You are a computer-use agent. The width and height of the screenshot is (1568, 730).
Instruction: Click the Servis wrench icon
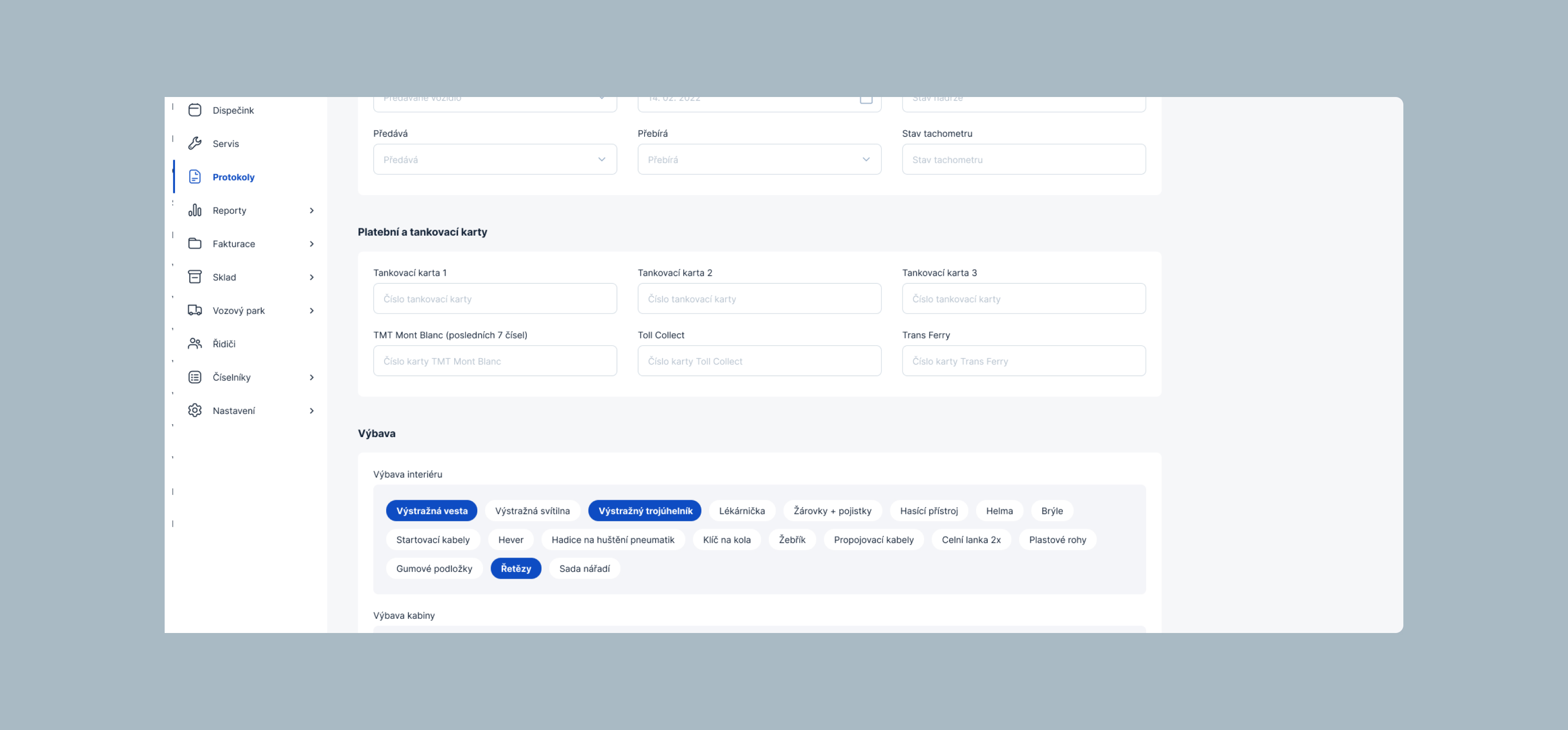coord(195,144)
